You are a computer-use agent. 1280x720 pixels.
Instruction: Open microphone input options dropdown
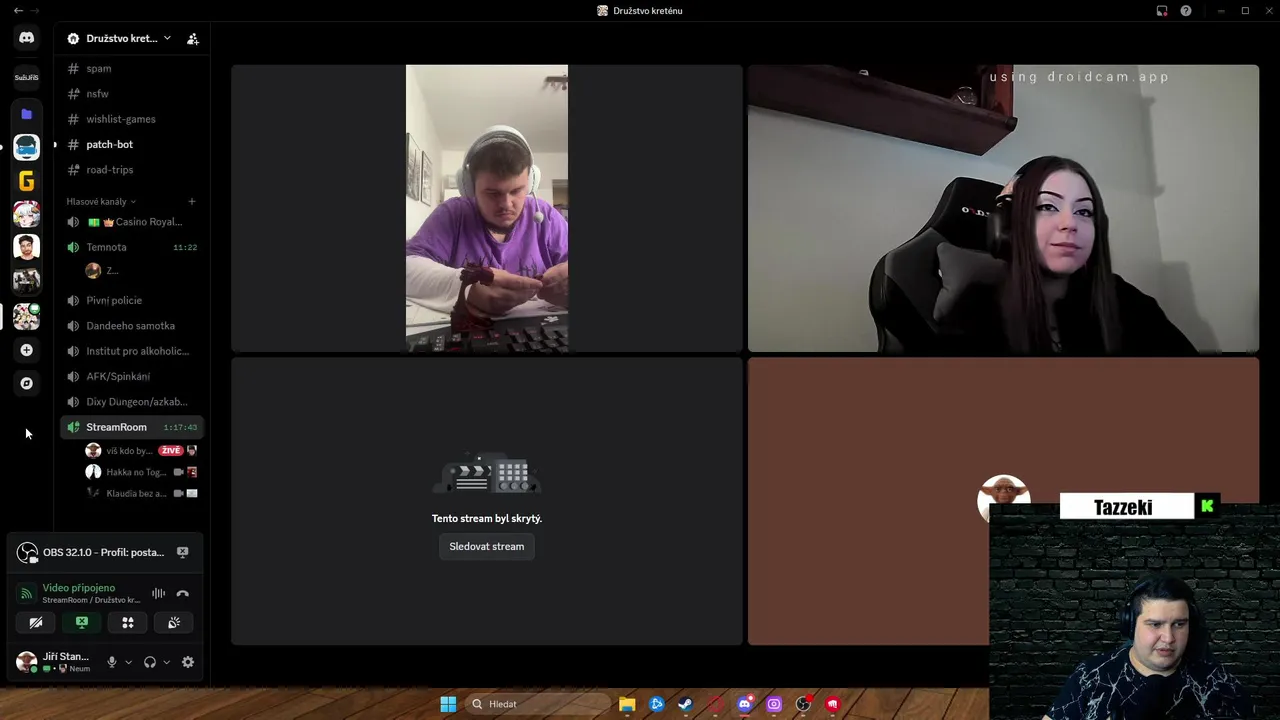click(x=128, y=662)
